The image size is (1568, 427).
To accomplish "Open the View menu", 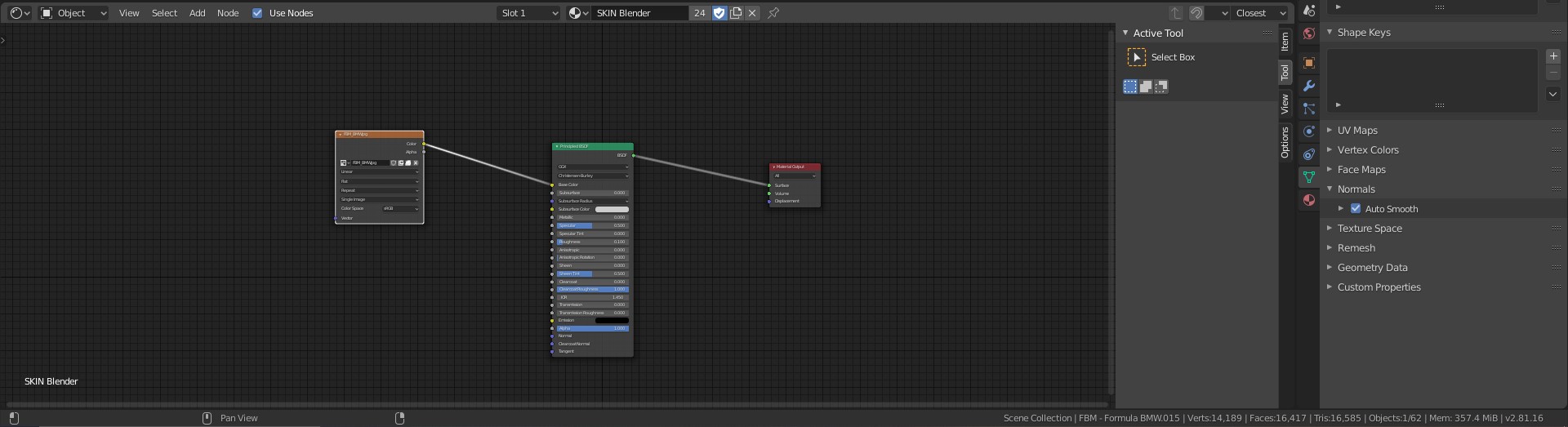I will click(129, 13).
